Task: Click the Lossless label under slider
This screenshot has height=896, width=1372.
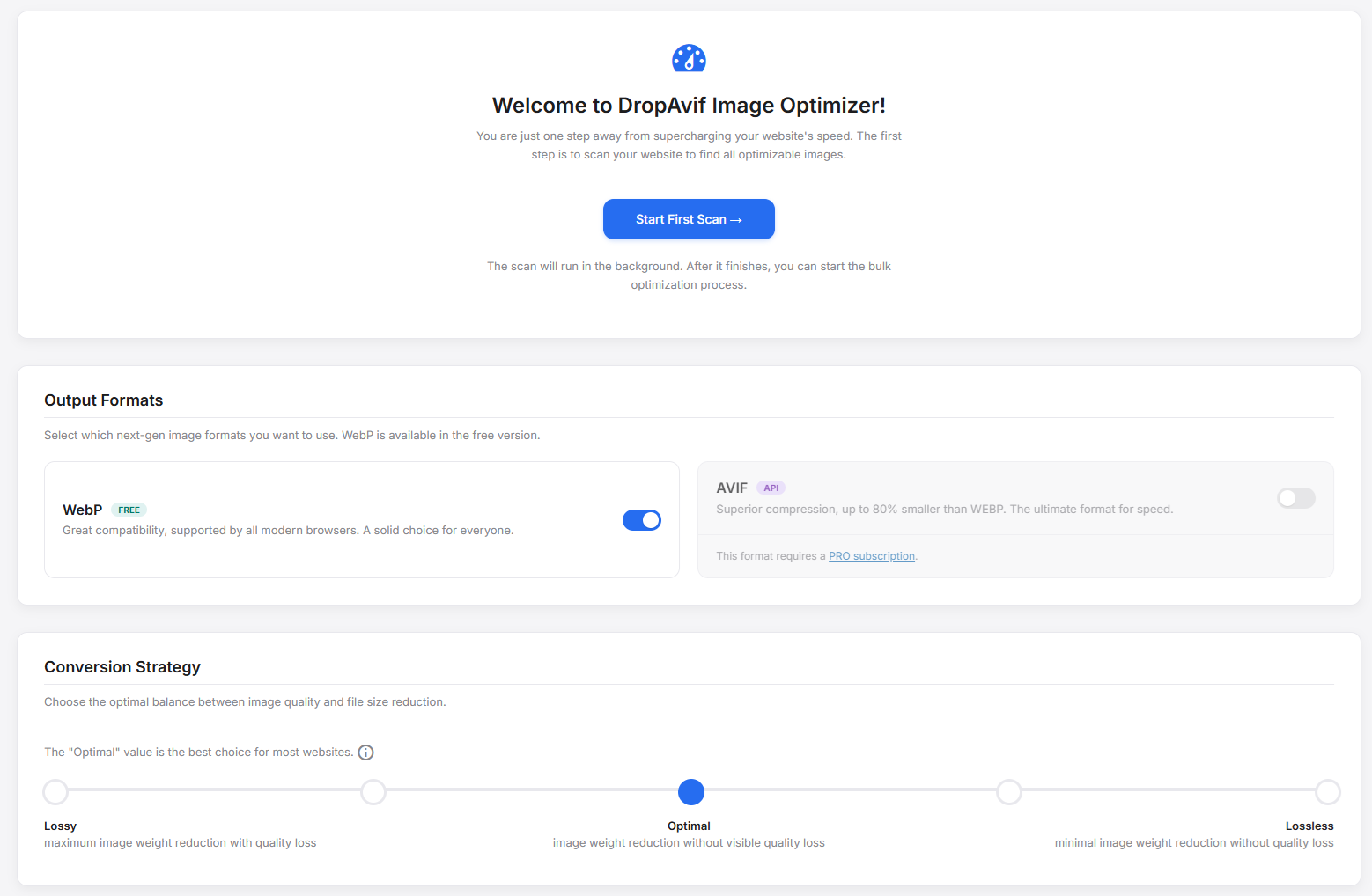Action: (x=1309, y=826)
